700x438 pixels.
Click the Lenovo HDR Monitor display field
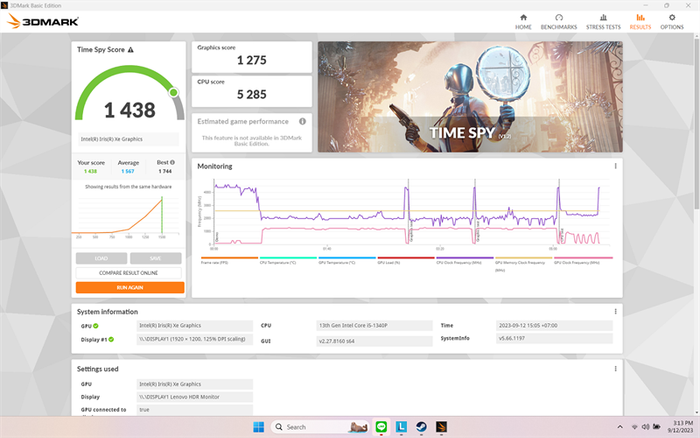click(195, 397)
